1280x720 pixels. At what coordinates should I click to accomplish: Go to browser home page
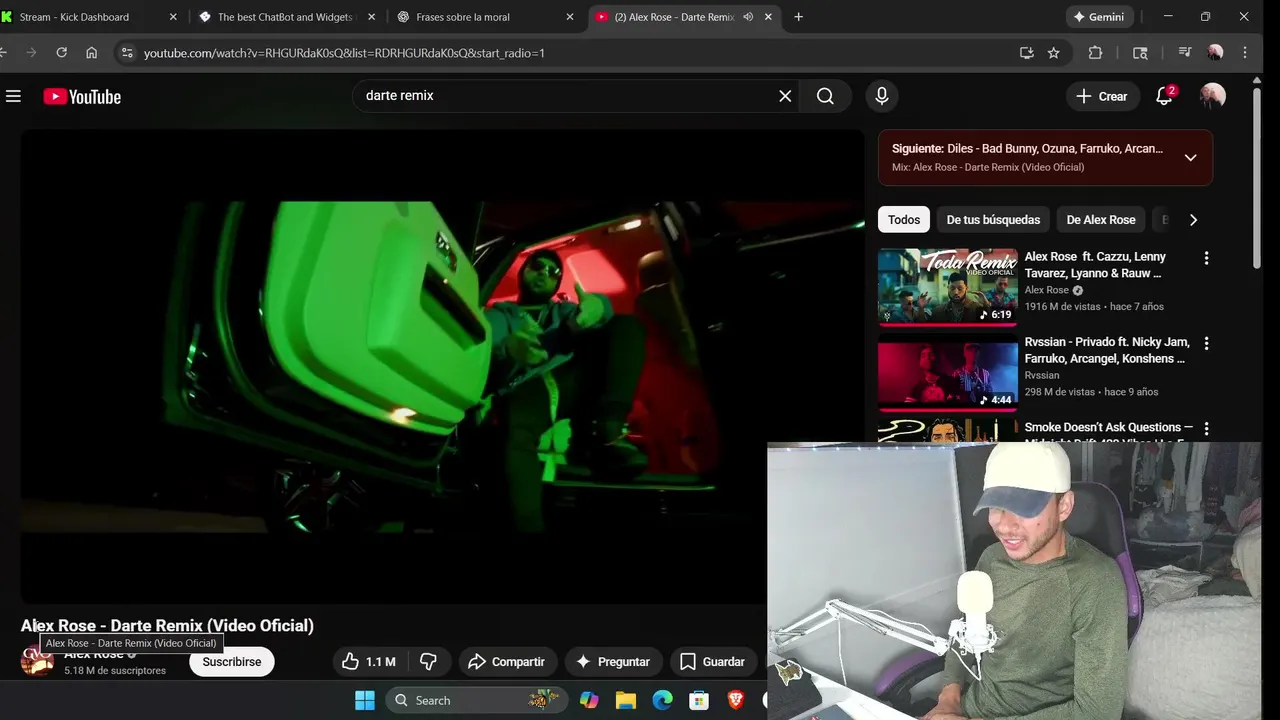(x=91, y=53)
